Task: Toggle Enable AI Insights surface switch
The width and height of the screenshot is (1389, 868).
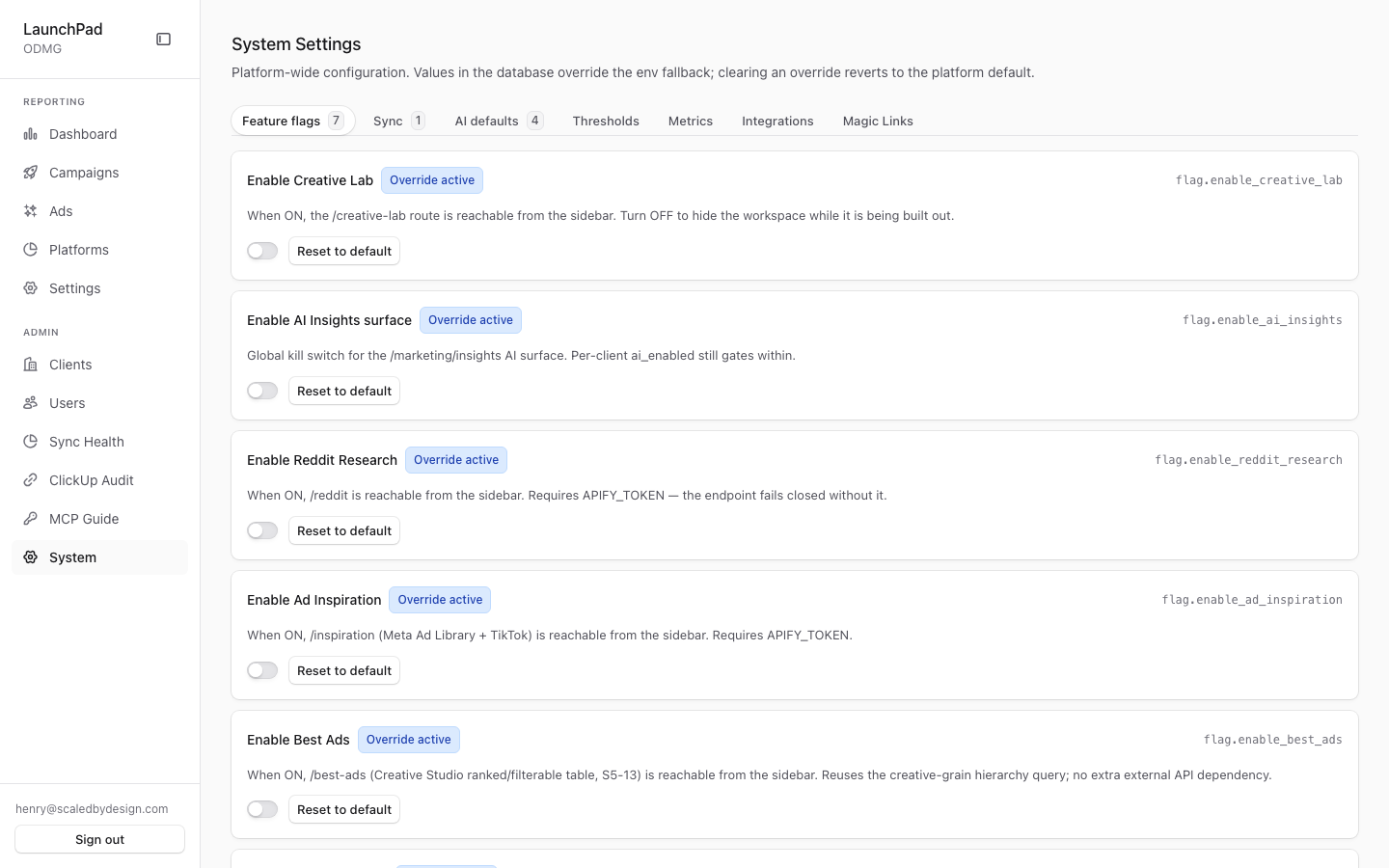Action: [262, 391]
